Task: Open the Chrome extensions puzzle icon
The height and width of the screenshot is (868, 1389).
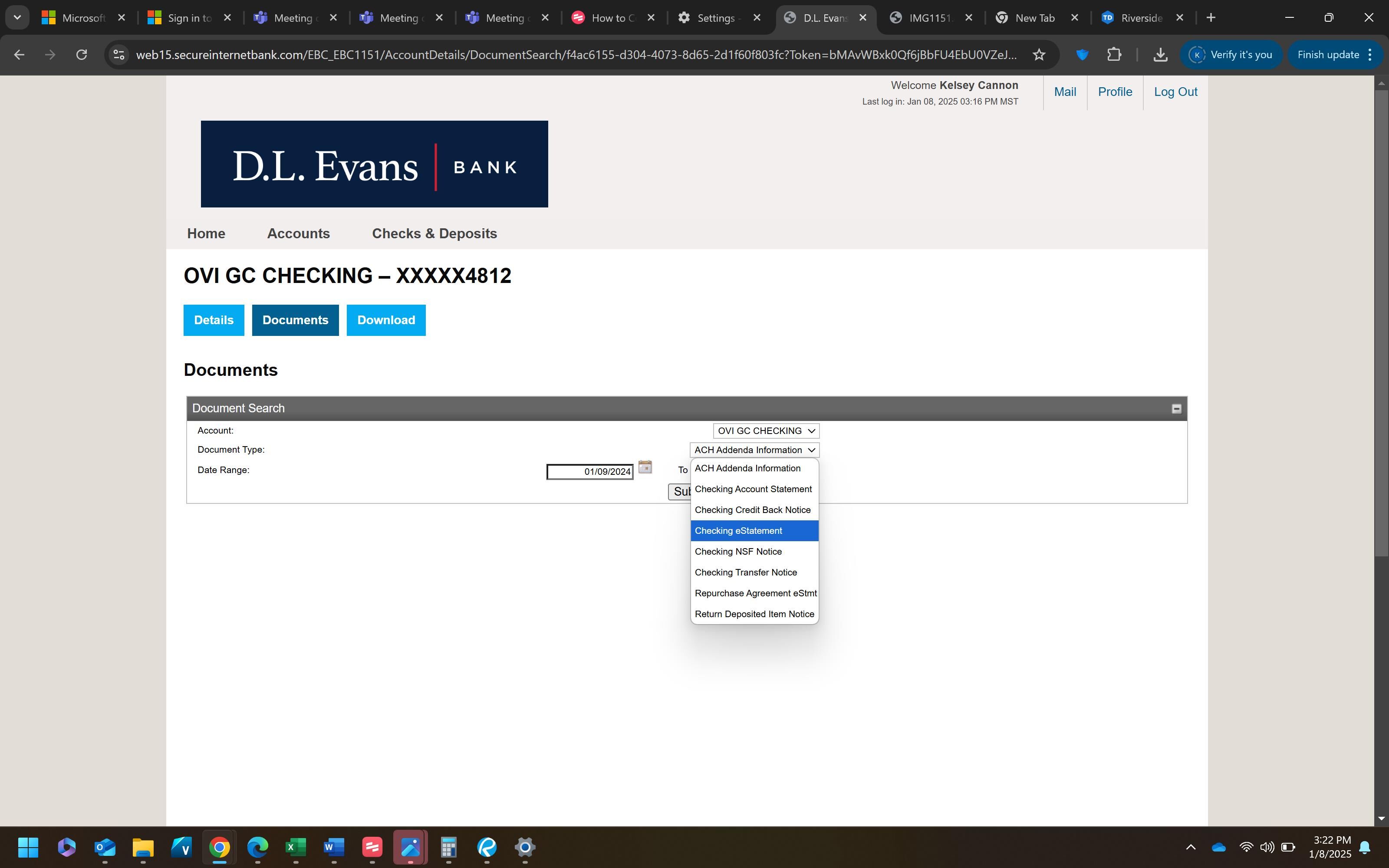Action: (x=1114, y=55)
